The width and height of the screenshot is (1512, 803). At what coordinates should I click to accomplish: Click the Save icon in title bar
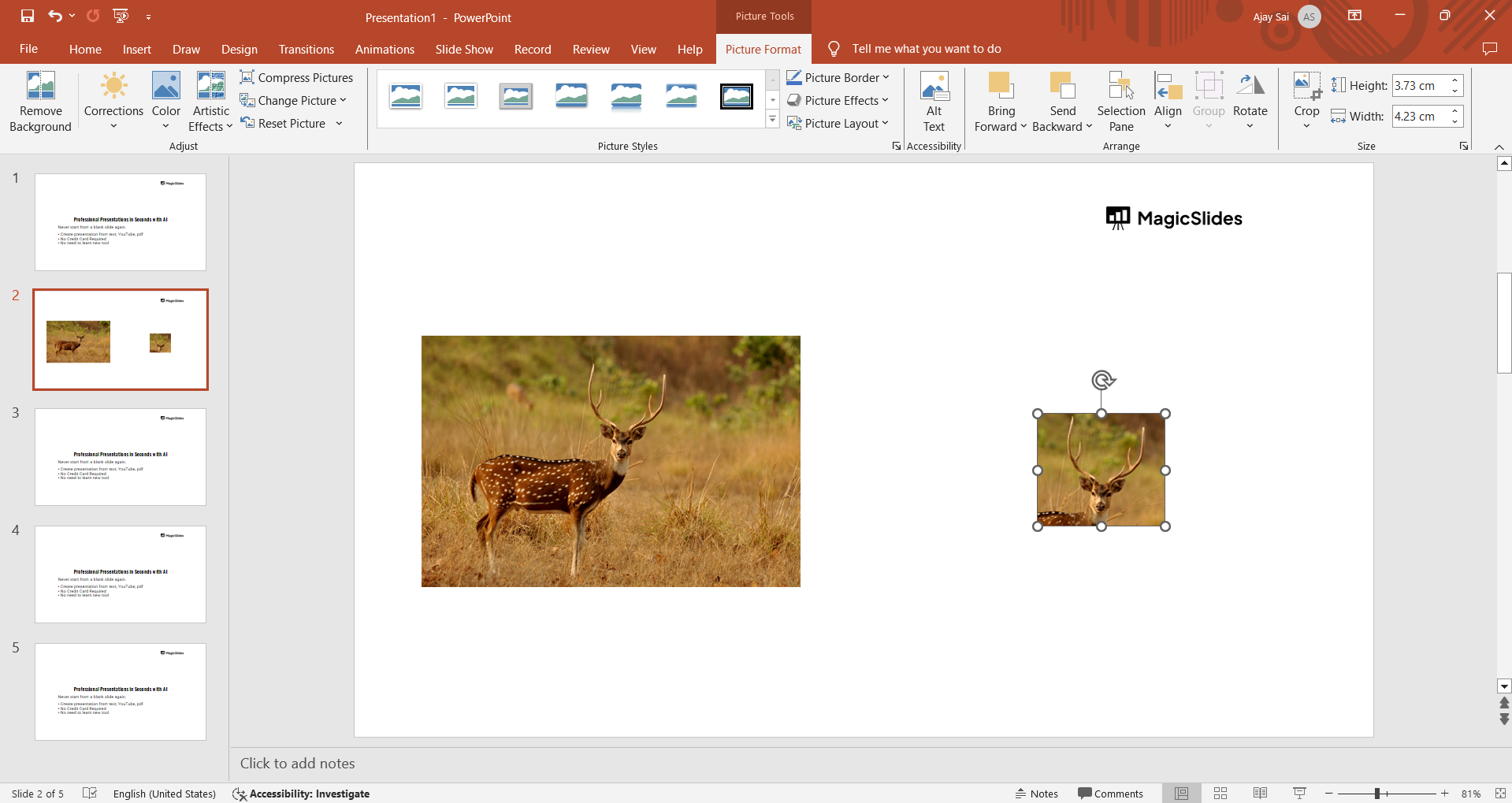point(28,16)
